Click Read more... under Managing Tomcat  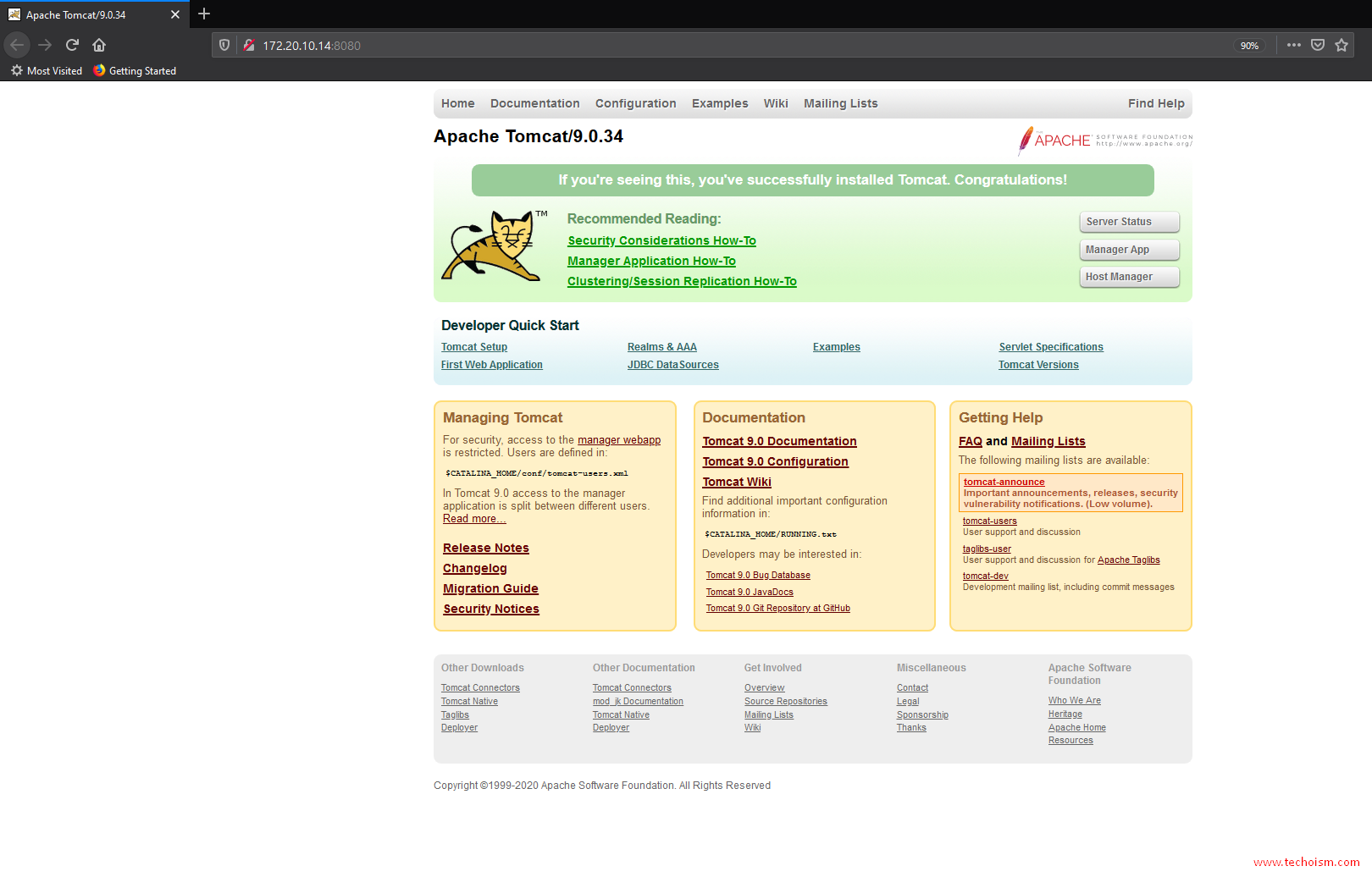[474, 519]
